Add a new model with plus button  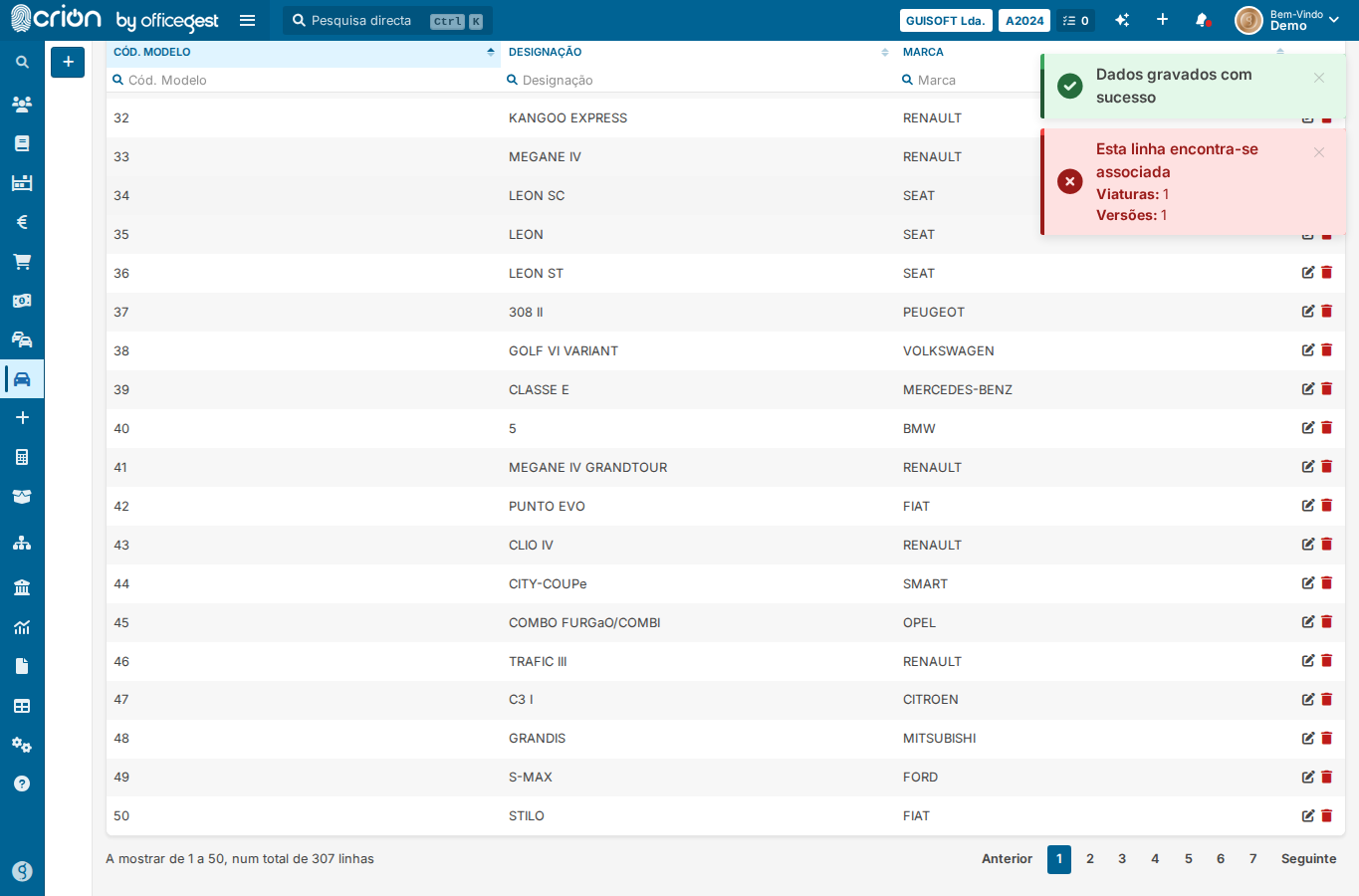[x=68, y=62]
